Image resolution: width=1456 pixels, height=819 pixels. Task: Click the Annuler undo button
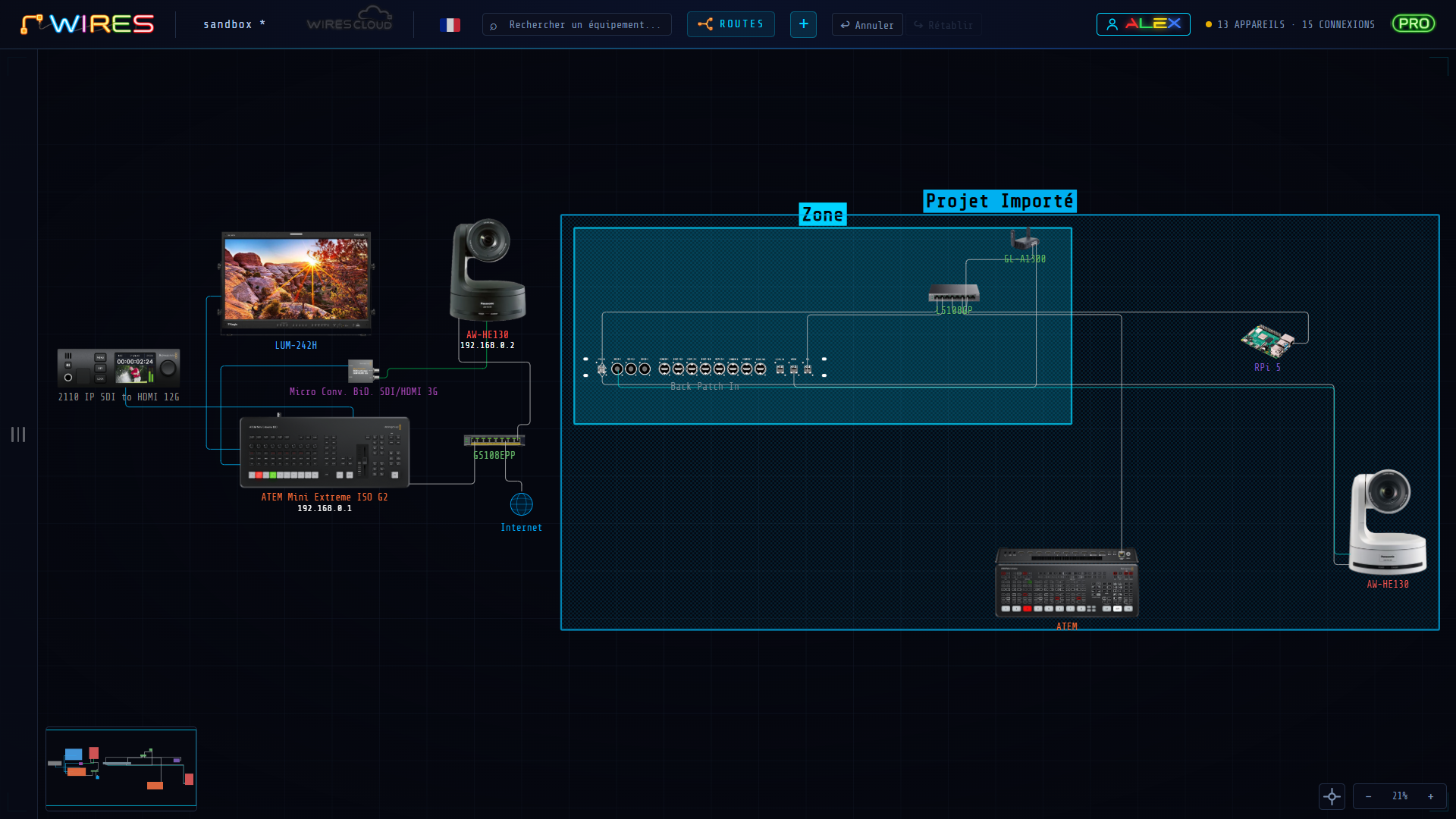867,25
